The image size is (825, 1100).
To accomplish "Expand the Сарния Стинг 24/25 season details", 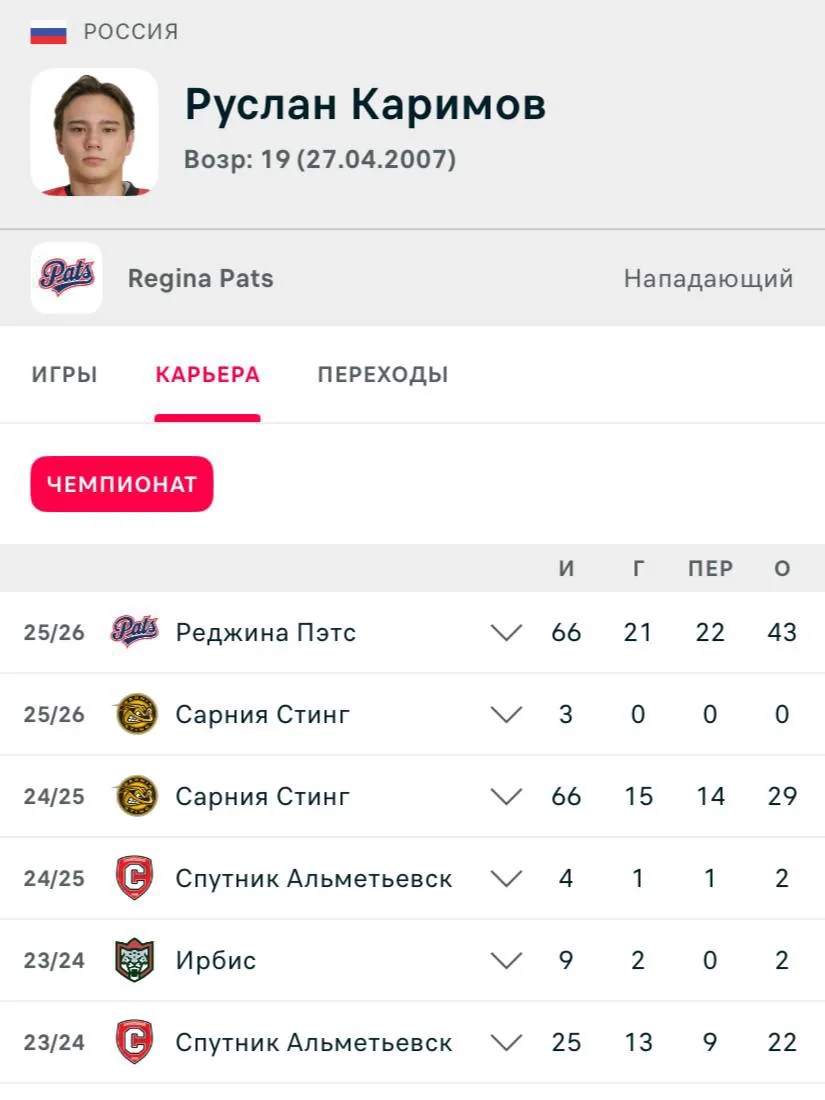I will click(x=506, y=797).
